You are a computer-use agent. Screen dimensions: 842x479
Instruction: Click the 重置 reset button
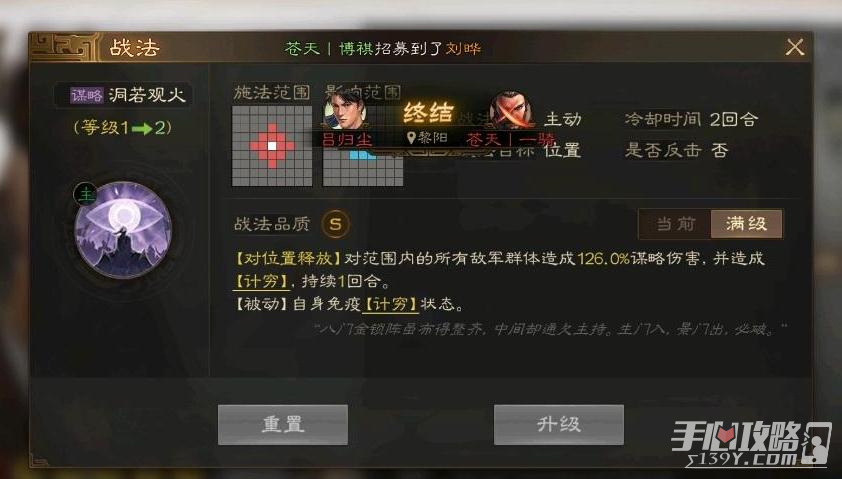point(283,424)
